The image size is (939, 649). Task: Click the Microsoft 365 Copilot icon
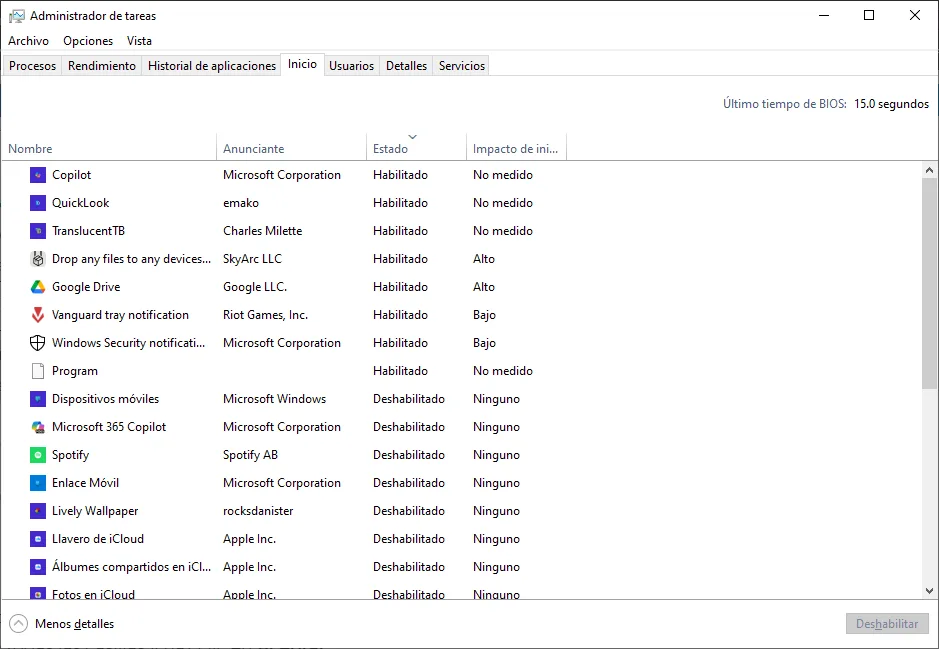click(x=38, y=427)
